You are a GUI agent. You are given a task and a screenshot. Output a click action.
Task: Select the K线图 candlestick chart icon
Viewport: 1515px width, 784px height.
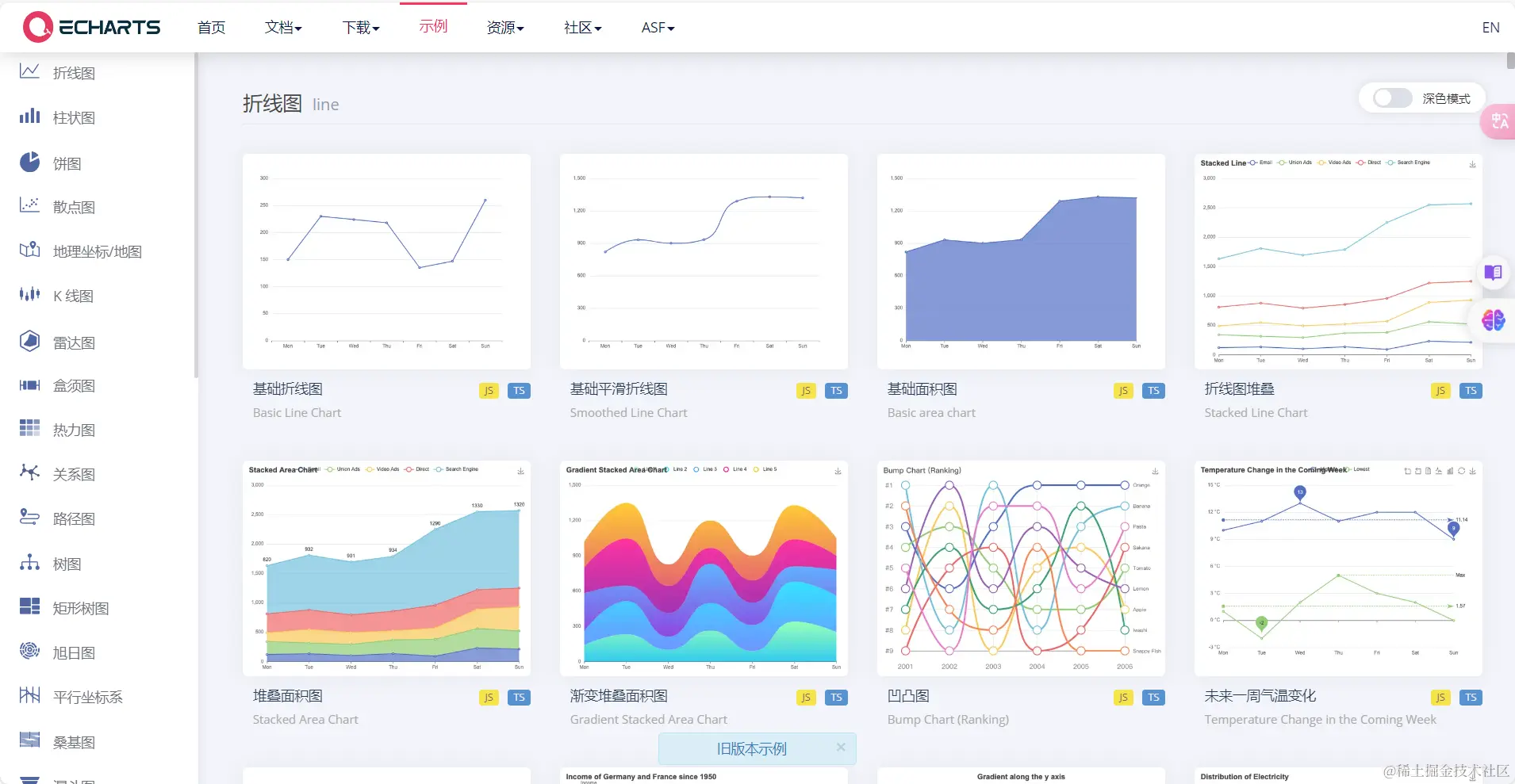(29, 295)
